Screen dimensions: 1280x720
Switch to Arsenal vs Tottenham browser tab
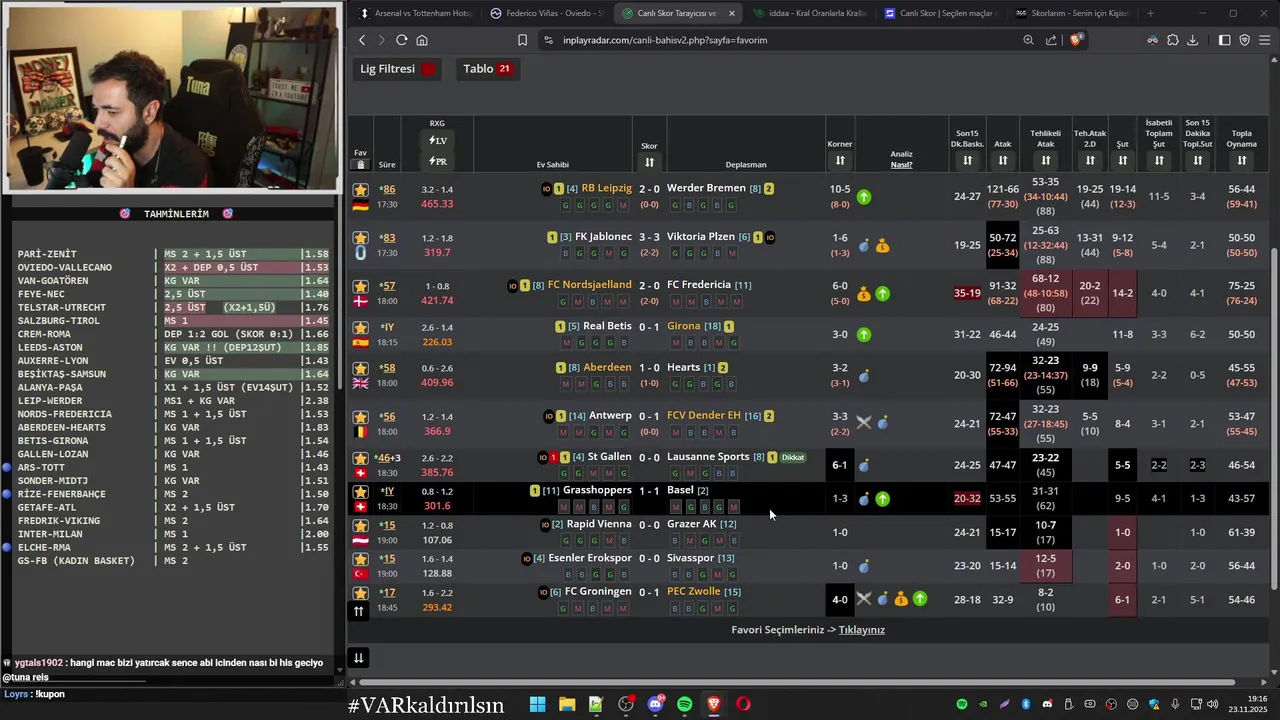click(x=414, y=13)
